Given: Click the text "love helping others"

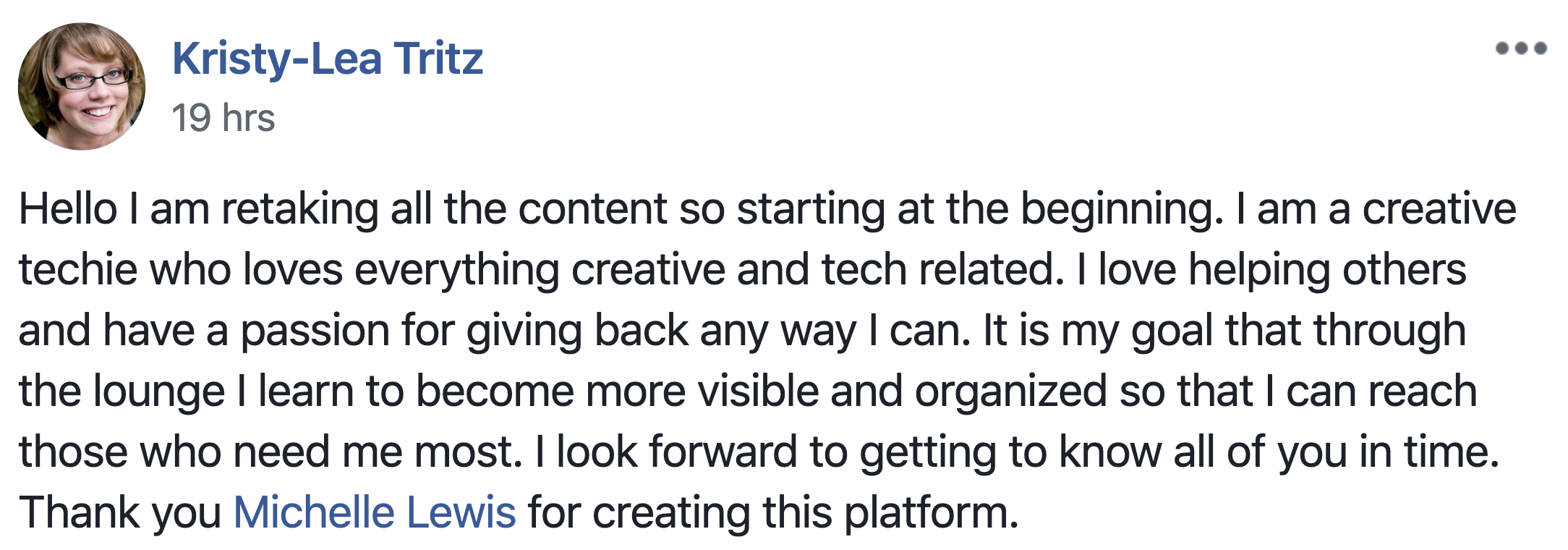Looking at the screenshot, I should pyautogui.click(x=1282, y=270).
